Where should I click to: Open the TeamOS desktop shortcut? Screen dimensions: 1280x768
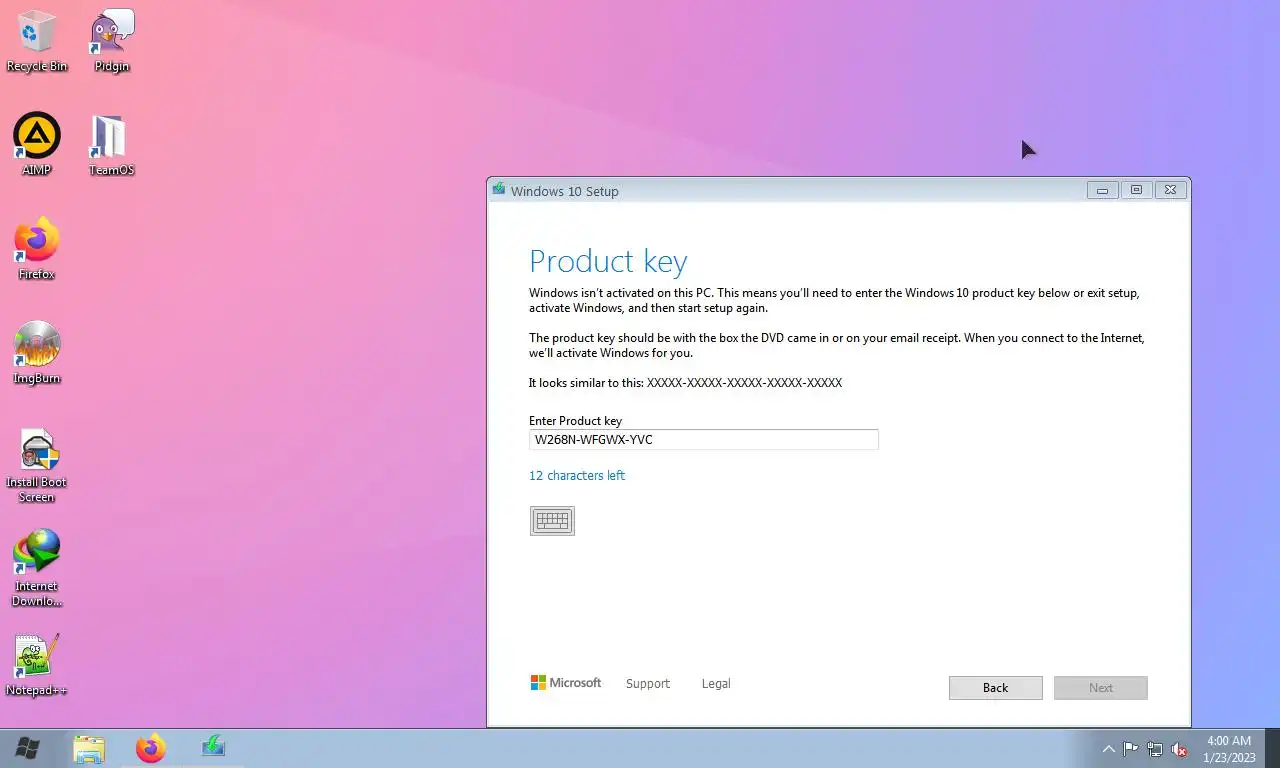[x=112, y=144]
